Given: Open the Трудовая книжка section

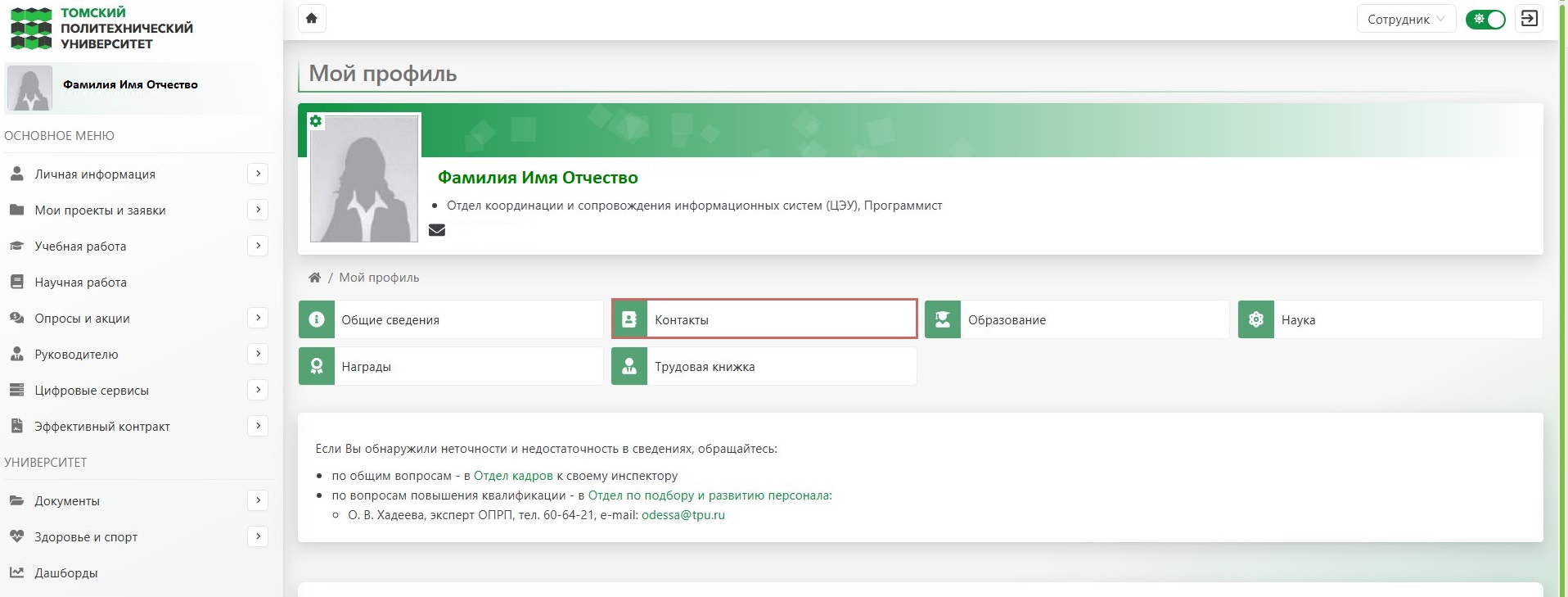Looking at the screenshot, I should 764,366.
